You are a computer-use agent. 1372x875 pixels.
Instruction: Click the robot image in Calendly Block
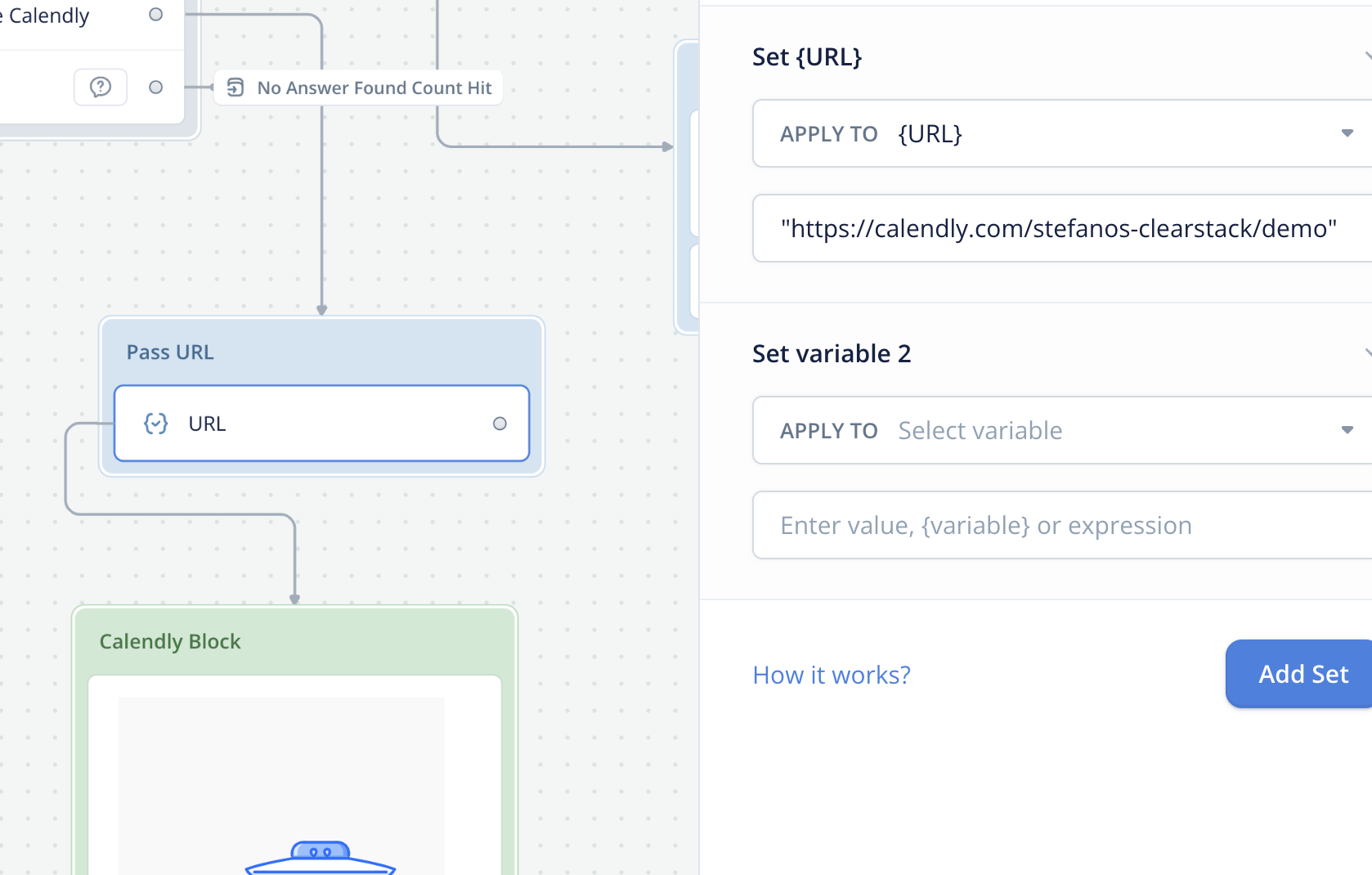pyautogui.click(x=321, y=857)
